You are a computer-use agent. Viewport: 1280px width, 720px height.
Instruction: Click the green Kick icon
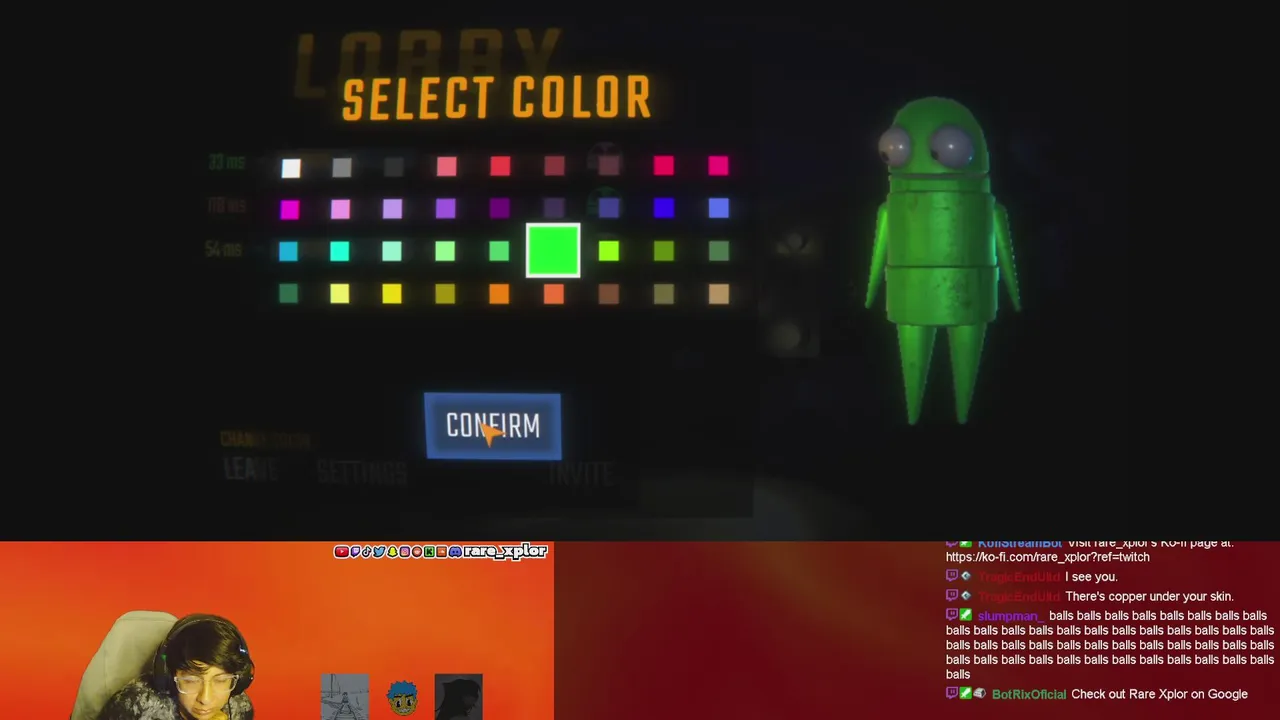[x=429, y=552]
